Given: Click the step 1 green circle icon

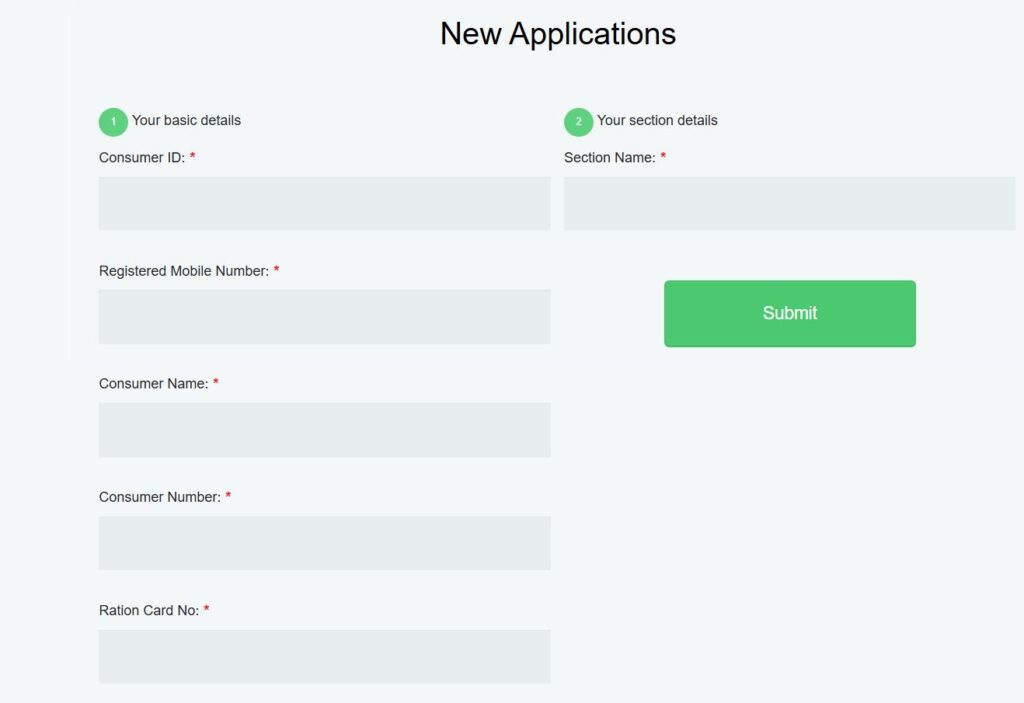Looking at the screenshot, I should click(113, 122).
